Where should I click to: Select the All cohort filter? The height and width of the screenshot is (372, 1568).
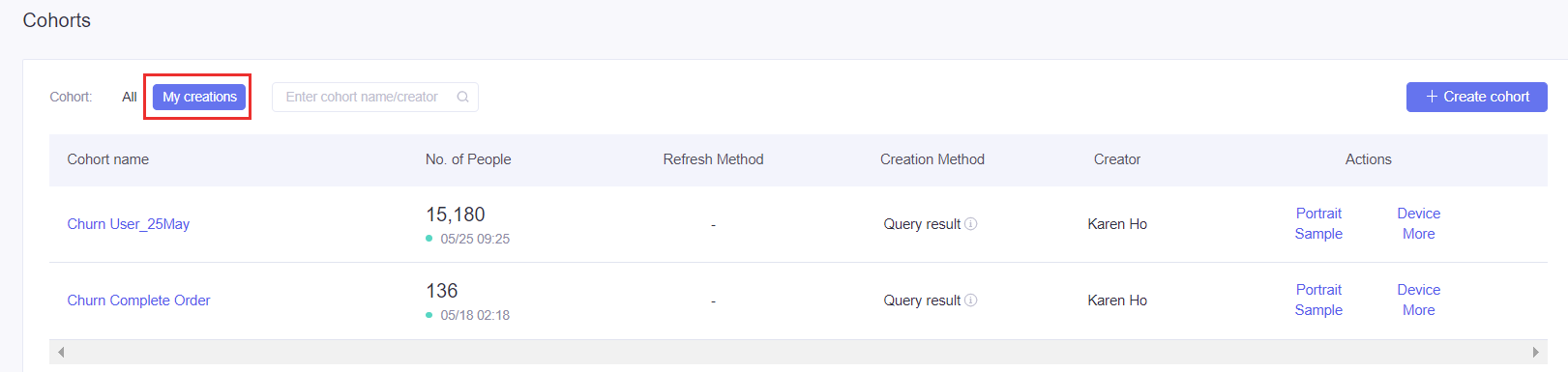130,97
